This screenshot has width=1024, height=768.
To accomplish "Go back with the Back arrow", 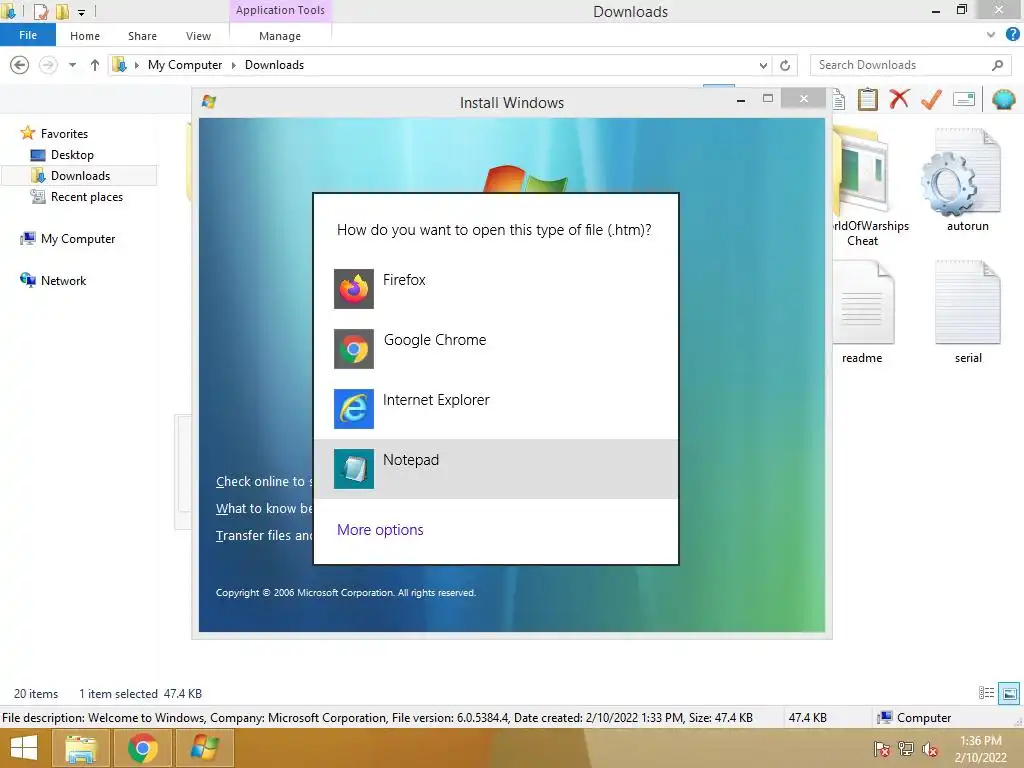I will pyautogui.click(x=20, y=65).
